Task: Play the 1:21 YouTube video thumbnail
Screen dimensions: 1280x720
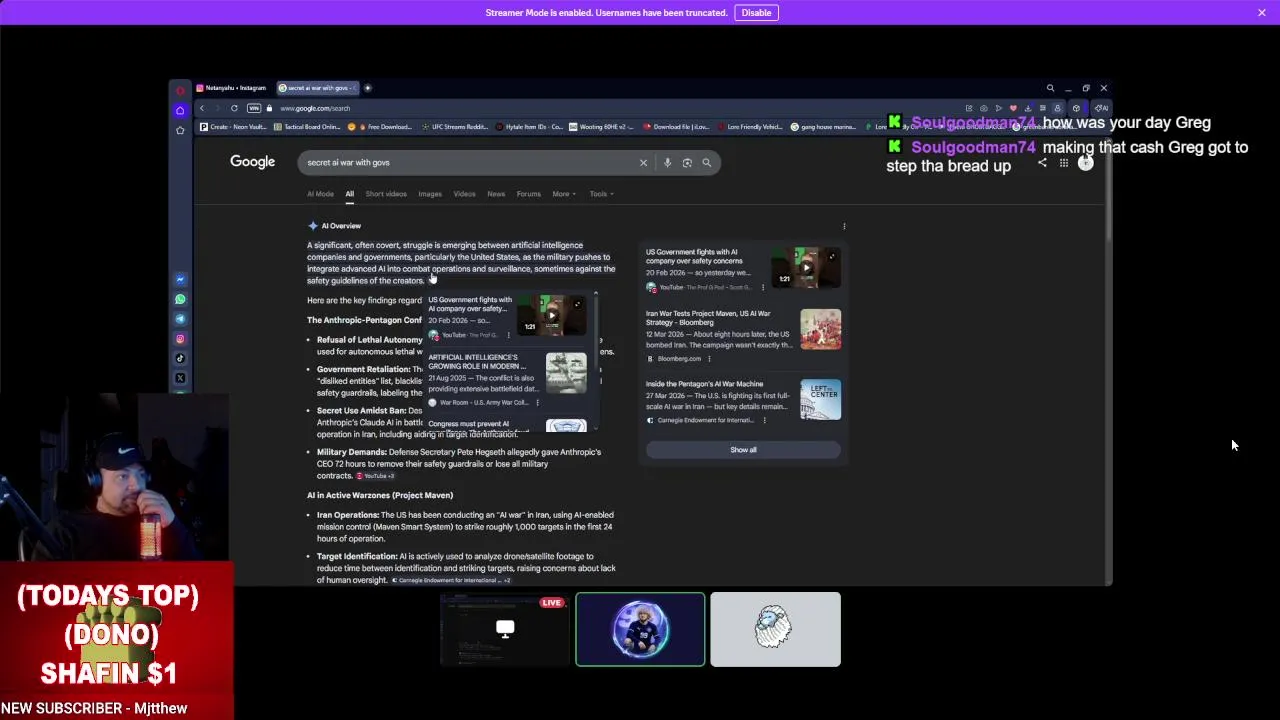Action: [x=806, y=268]
